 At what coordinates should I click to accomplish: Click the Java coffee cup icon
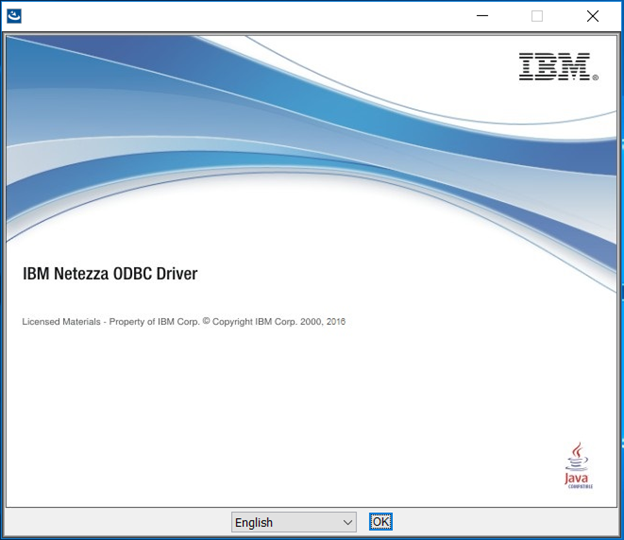point(577,457)
